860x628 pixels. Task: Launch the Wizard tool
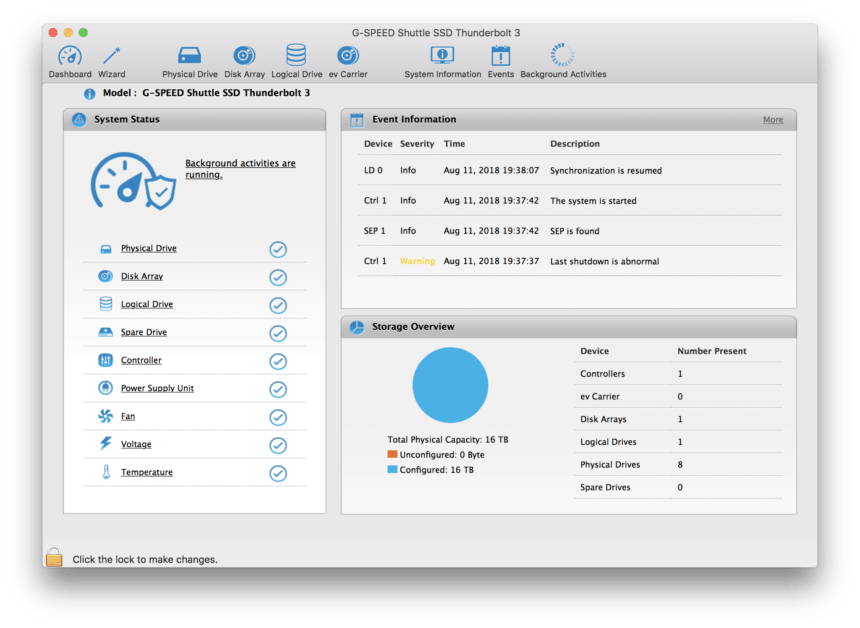point(111,56)
